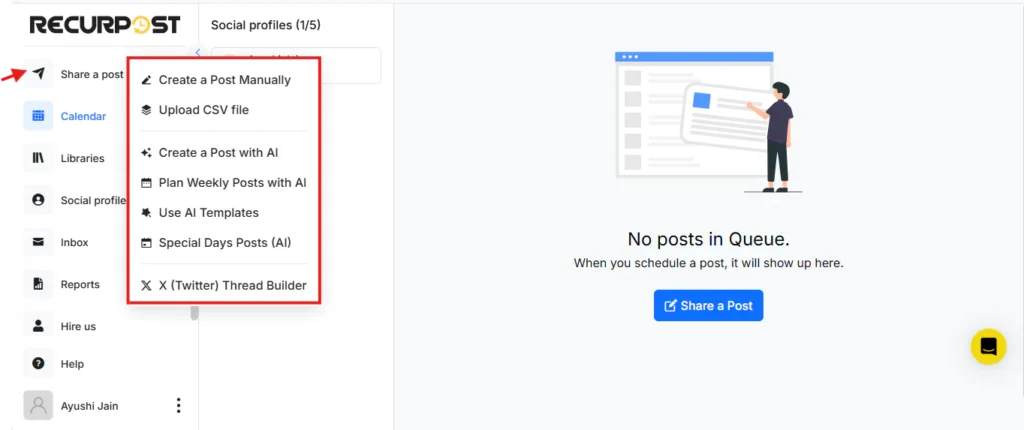This screenshot has height=430, width=1024.
Task: Click the stack icon beside Upload CSV file
Action: pyautogui.click(x=146, y=110)
